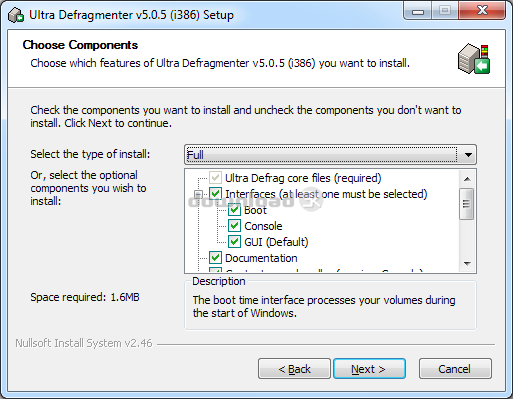
Task: Uncheck the Console interface checkbox
Action: [234, 226]
